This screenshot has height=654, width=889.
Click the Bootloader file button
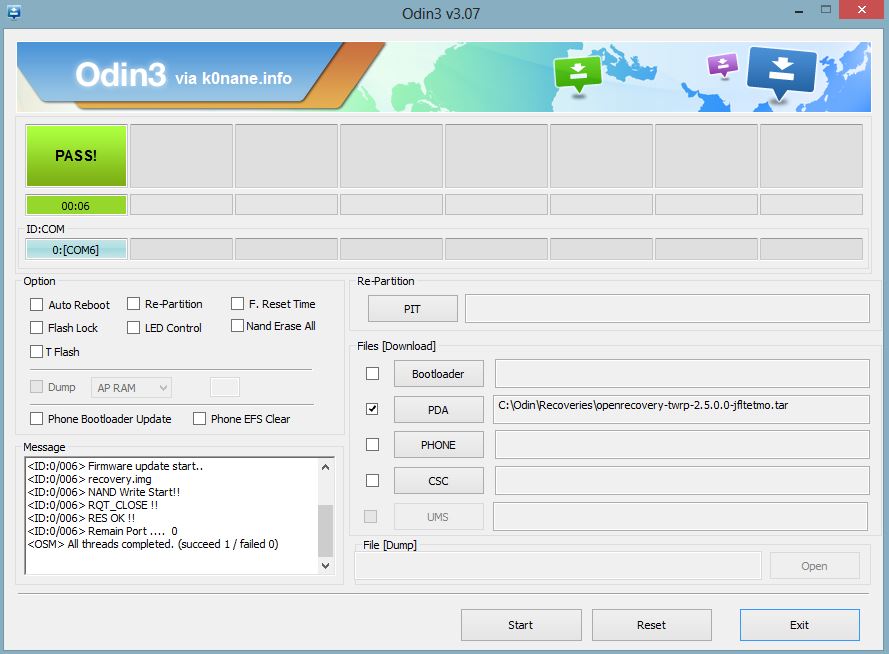click(x=438, y=374)
